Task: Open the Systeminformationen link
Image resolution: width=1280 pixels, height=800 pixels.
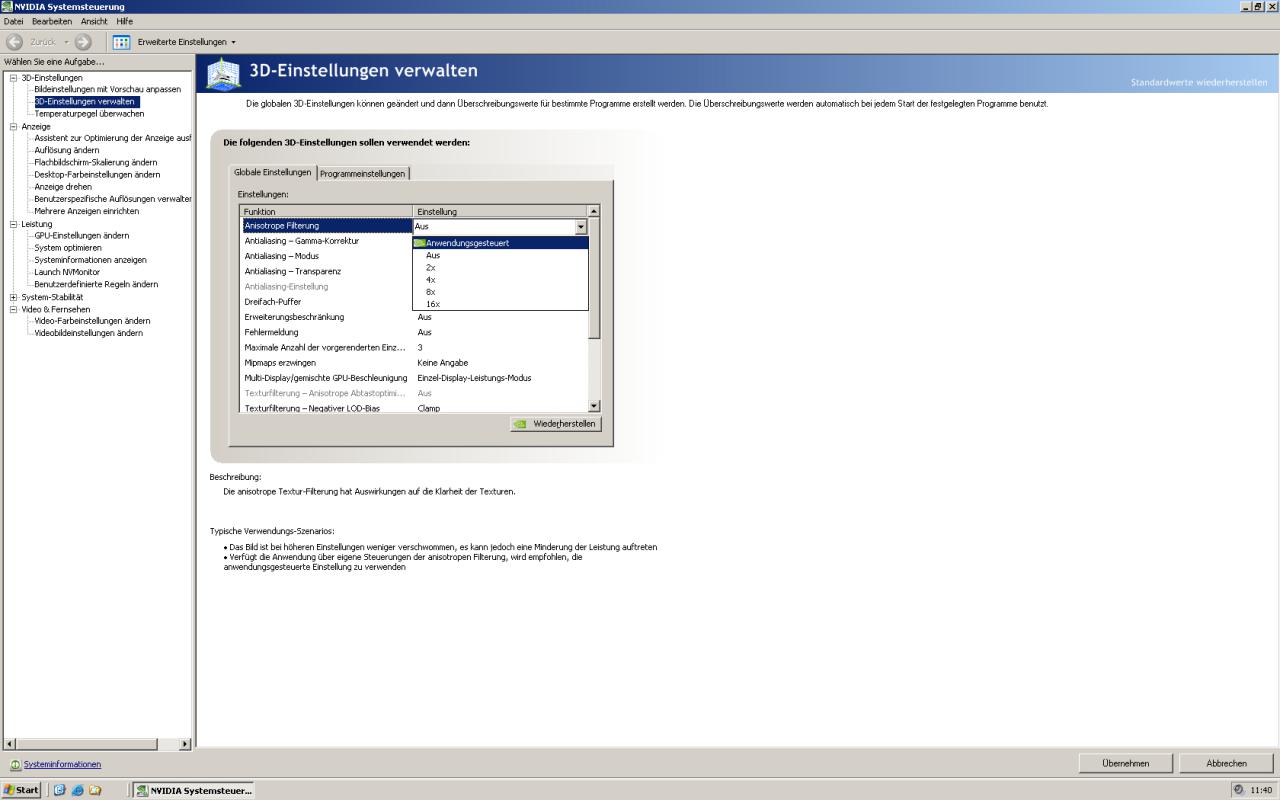Action: (62, 764)
